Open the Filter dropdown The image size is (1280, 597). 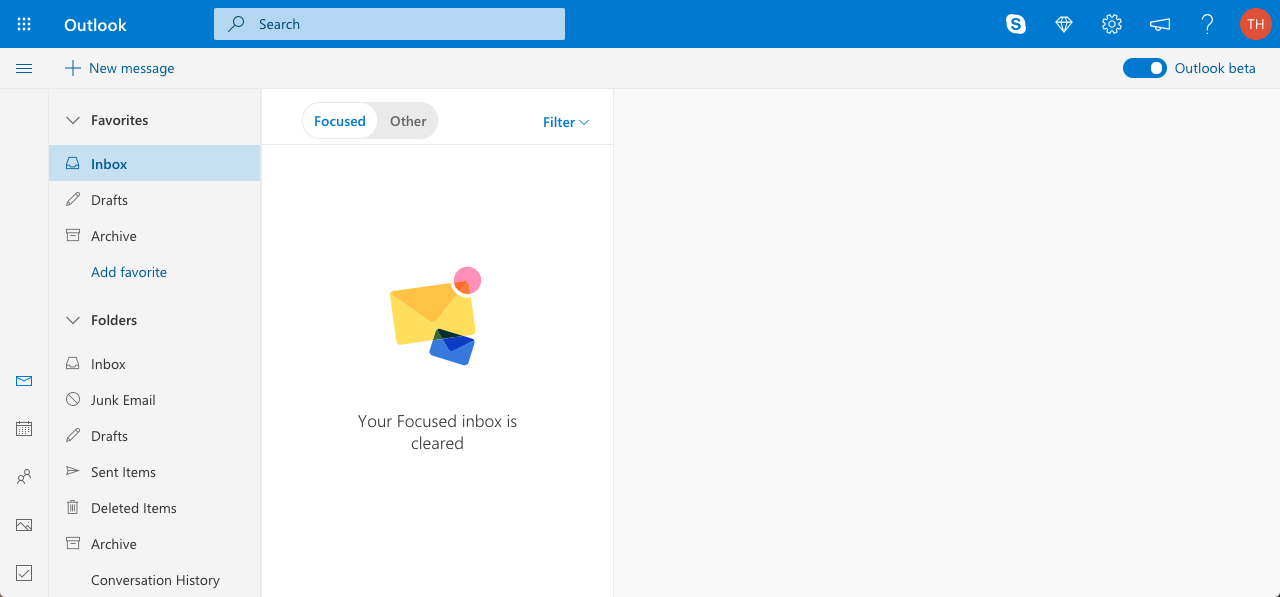pyautogui.click(x=566, y=122)
